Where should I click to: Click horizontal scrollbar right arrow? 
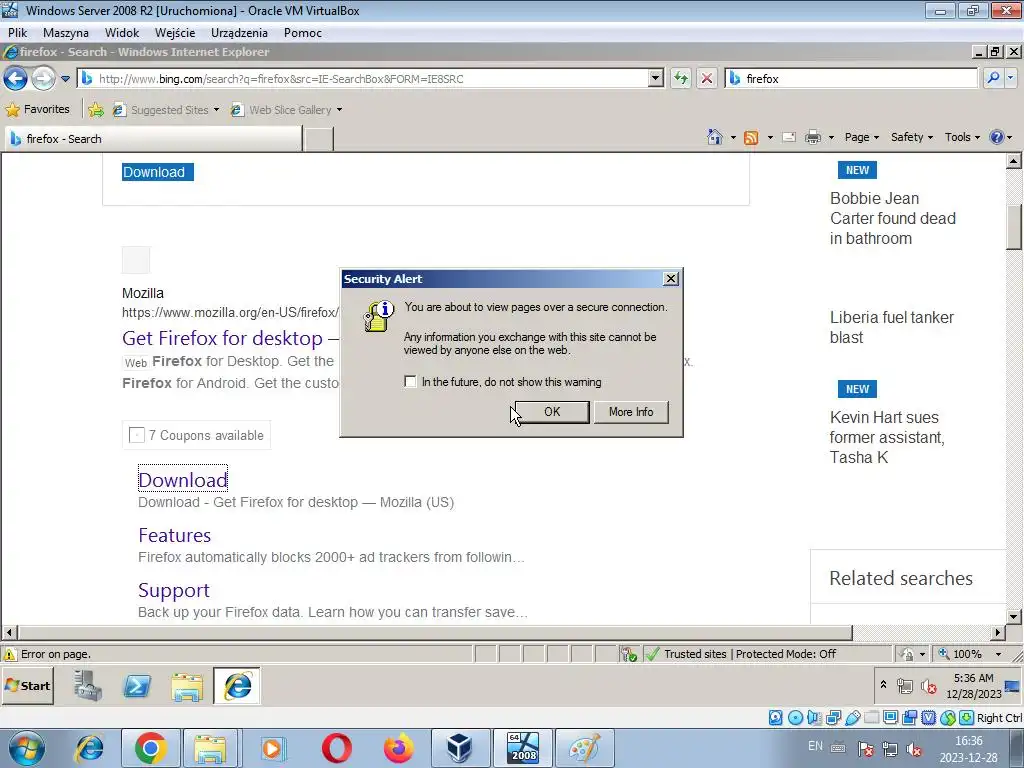click(998, 632)
